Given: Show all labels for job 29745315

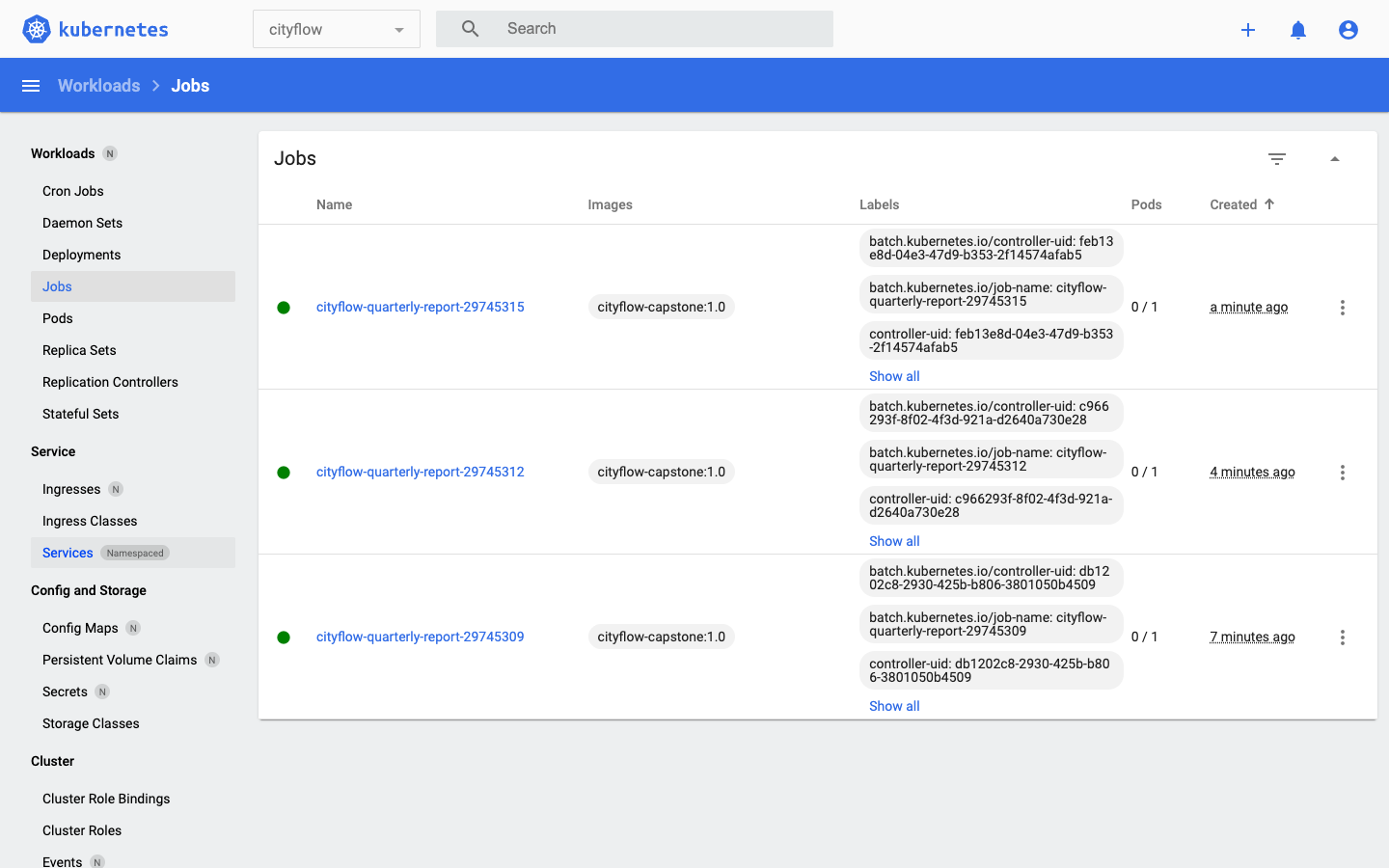Looking at the screenshot, I should click(894, 376).
